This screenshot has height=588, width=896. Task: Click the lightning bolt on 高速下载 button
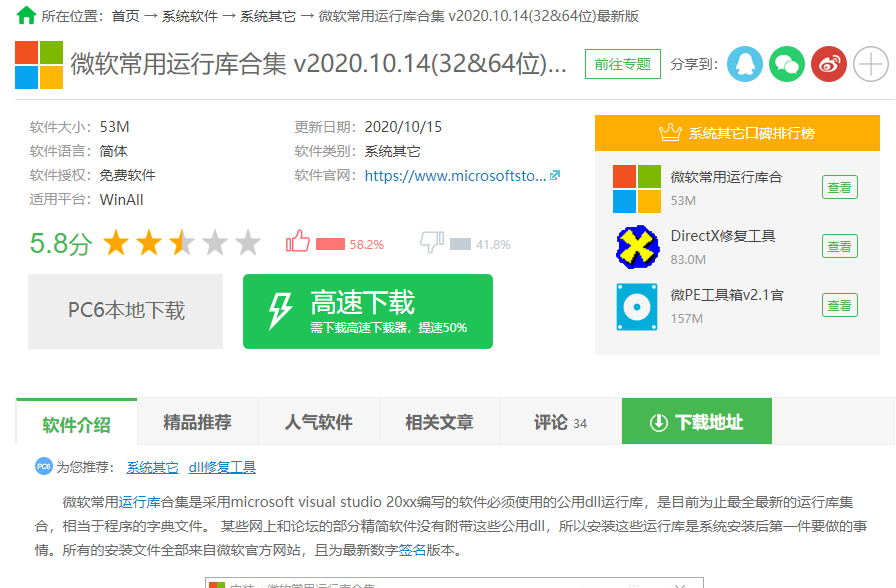click(x=280, y=311)
